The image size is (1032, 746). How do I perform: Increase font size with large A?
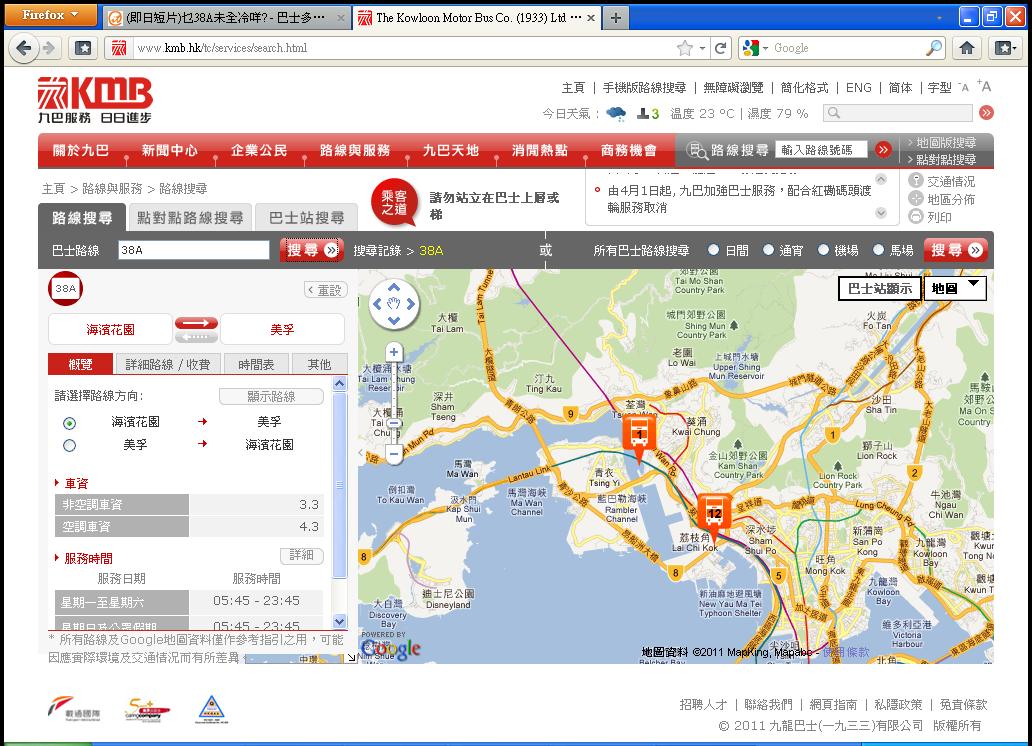pos(984,86)
